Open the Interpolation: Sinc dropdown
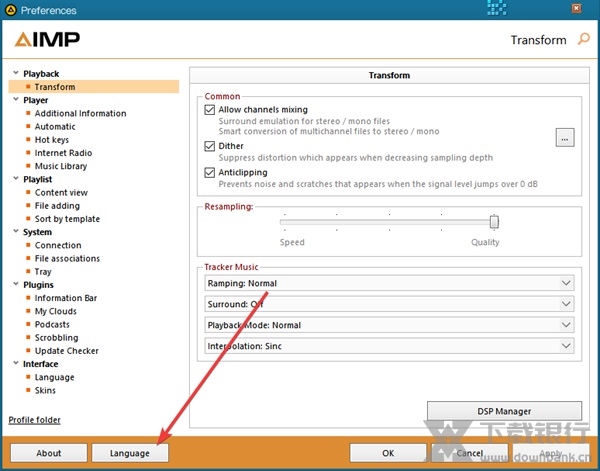The image size is (600, 471). pyautogui.click(x=389, y=346)
